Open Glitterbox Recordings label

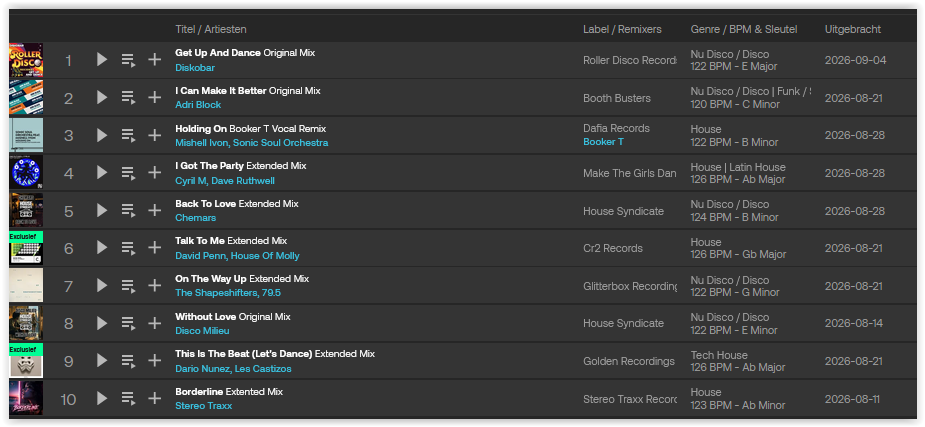(630, 286)
